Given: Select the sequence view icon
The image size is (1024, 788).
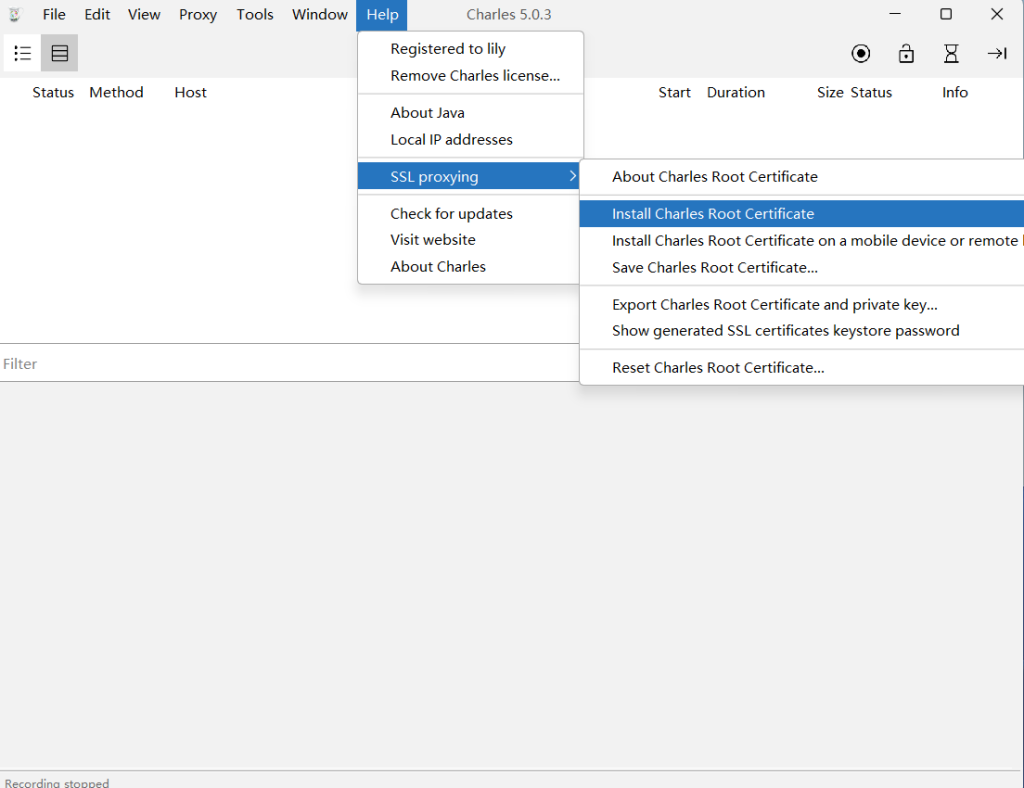Looking at the screenshot, I should 60,54.
